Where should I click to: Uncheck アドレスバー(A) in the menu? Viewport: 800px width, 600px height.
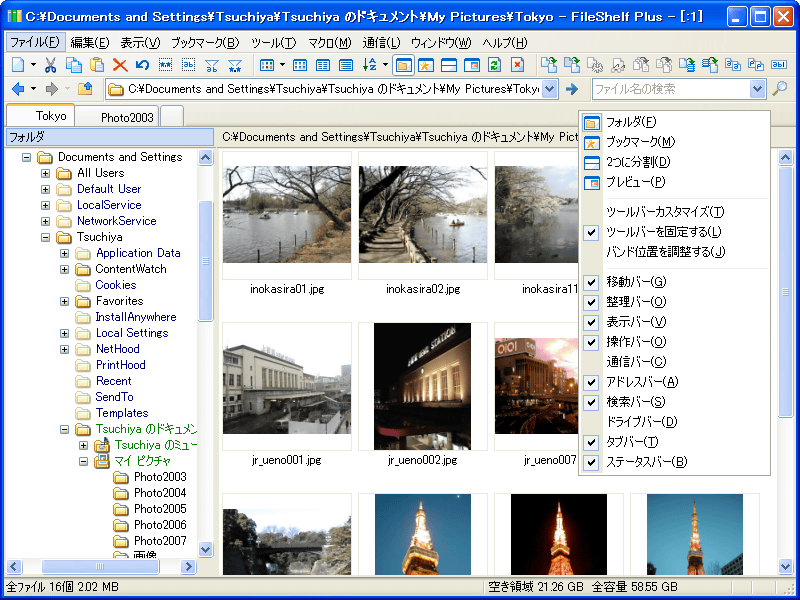674,382
